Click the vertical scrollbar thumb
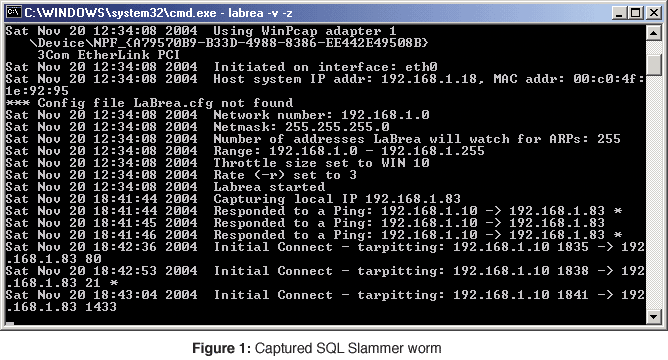Viewport: 668px width, 360px height. [x=654, y=65]
